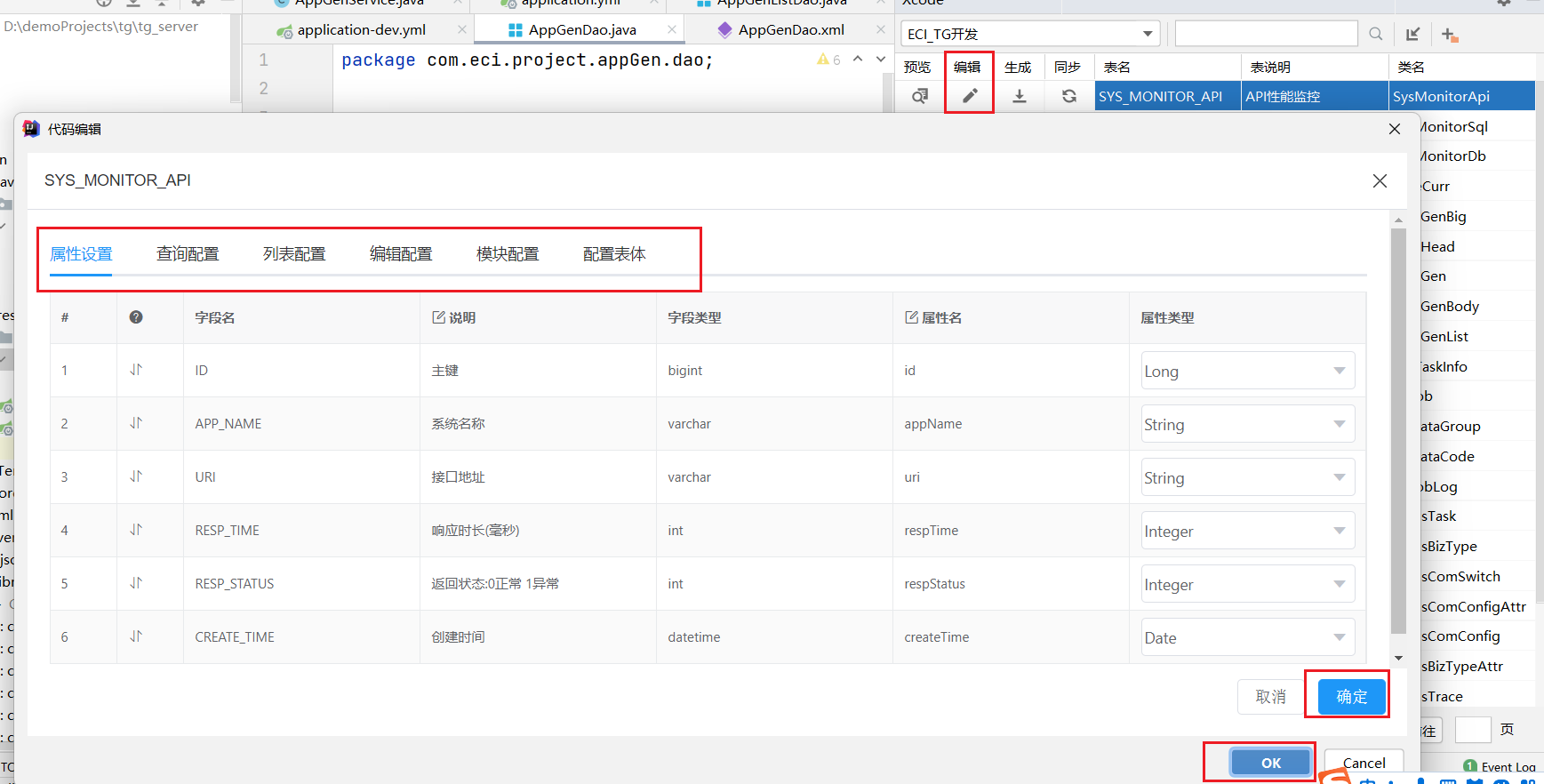Click the edit icon next to 属性名 header
Image resolution: width=1544 pixels, height=784 pixels.
point(911,317)
